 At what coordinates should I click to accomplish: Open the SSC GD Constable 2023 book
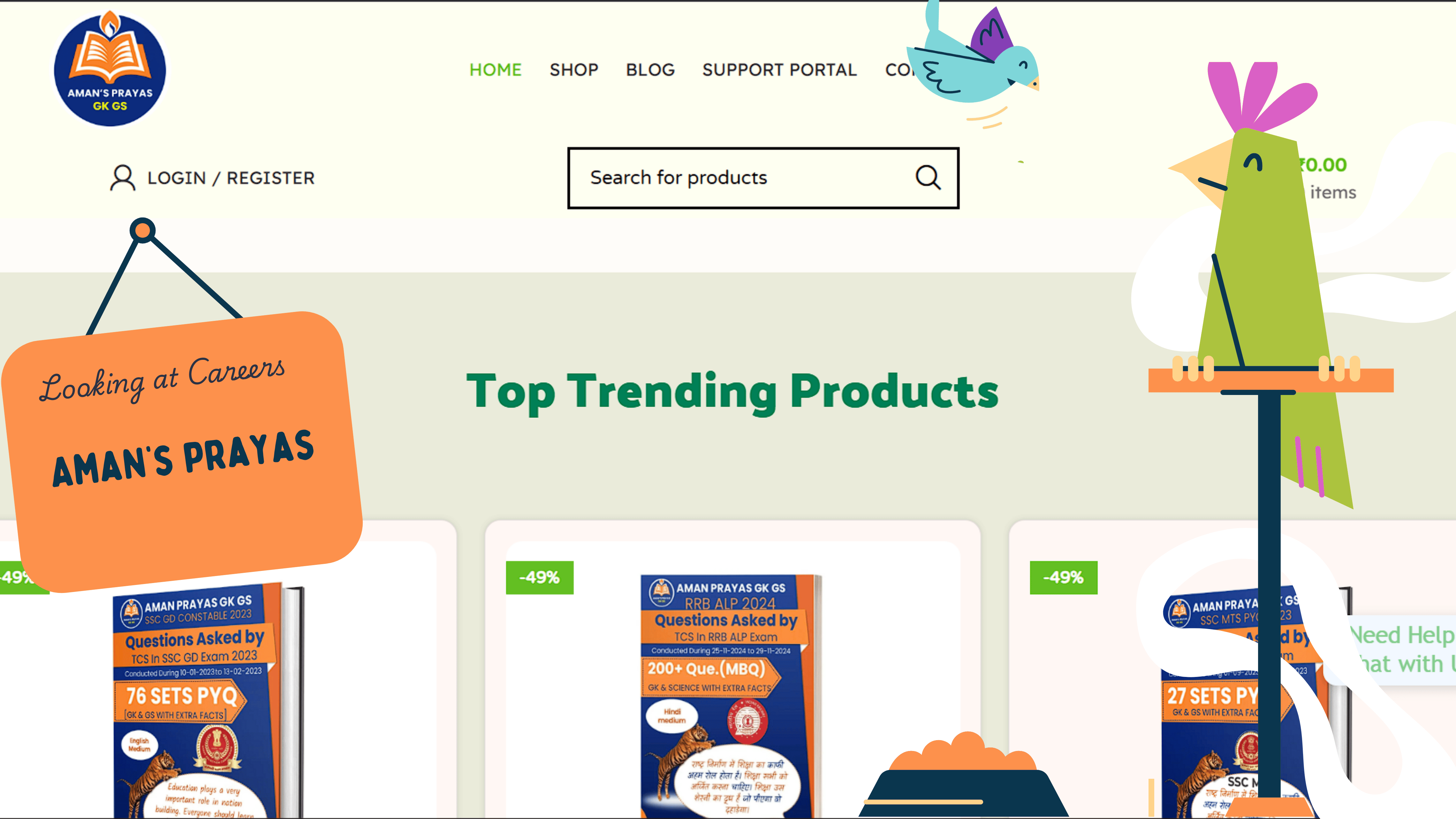coord(206,701)
